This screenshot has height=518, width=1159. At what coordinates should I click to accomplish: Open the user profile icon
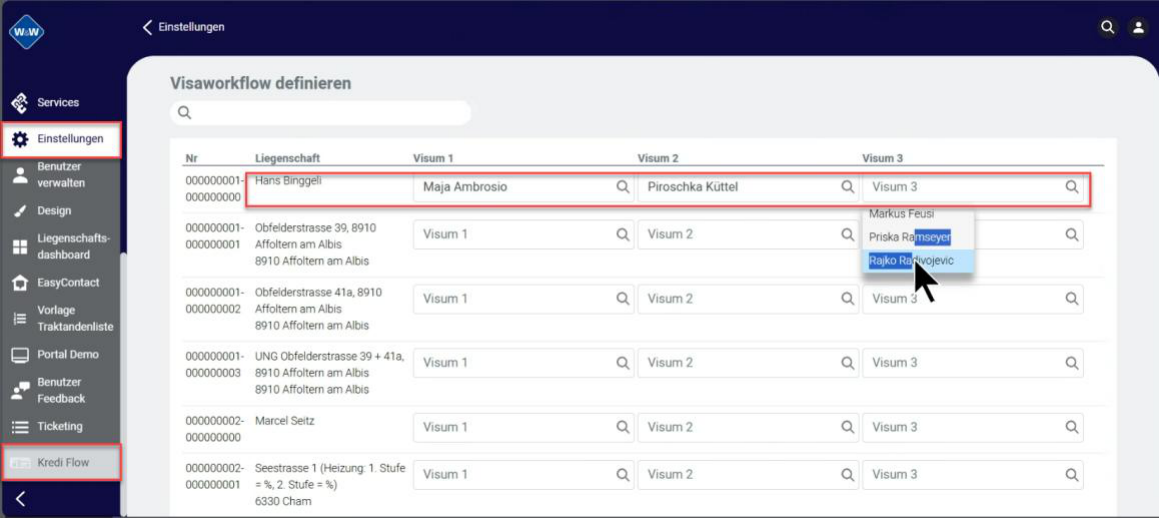[1138, 27]
